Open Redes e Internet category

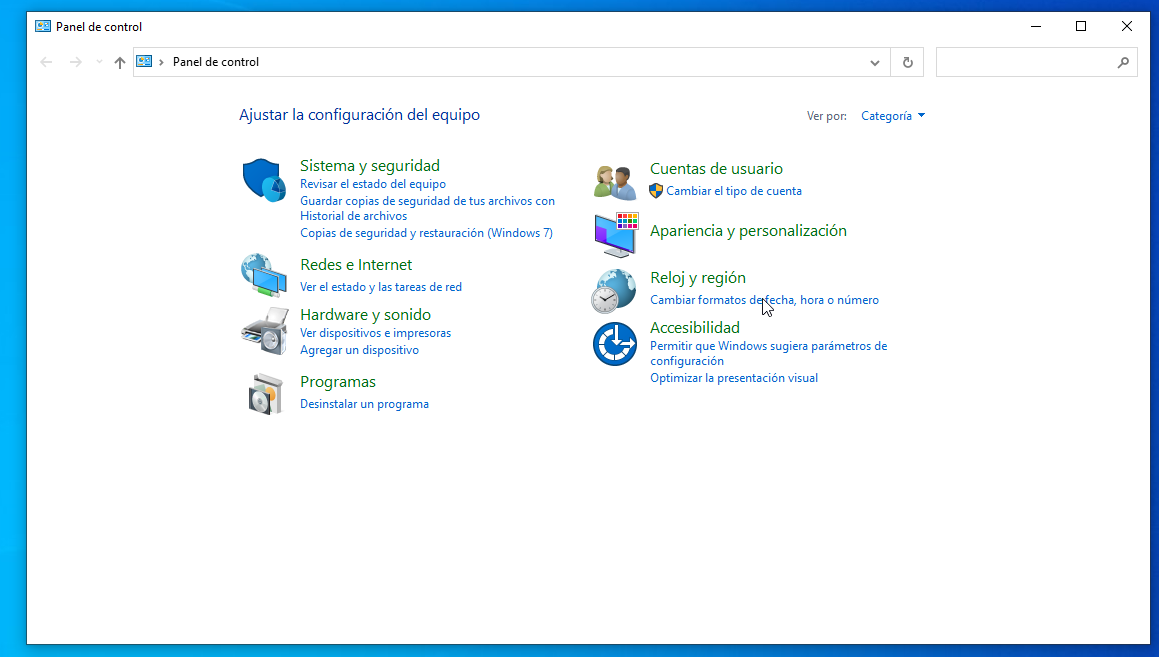[x=356, y=265]
